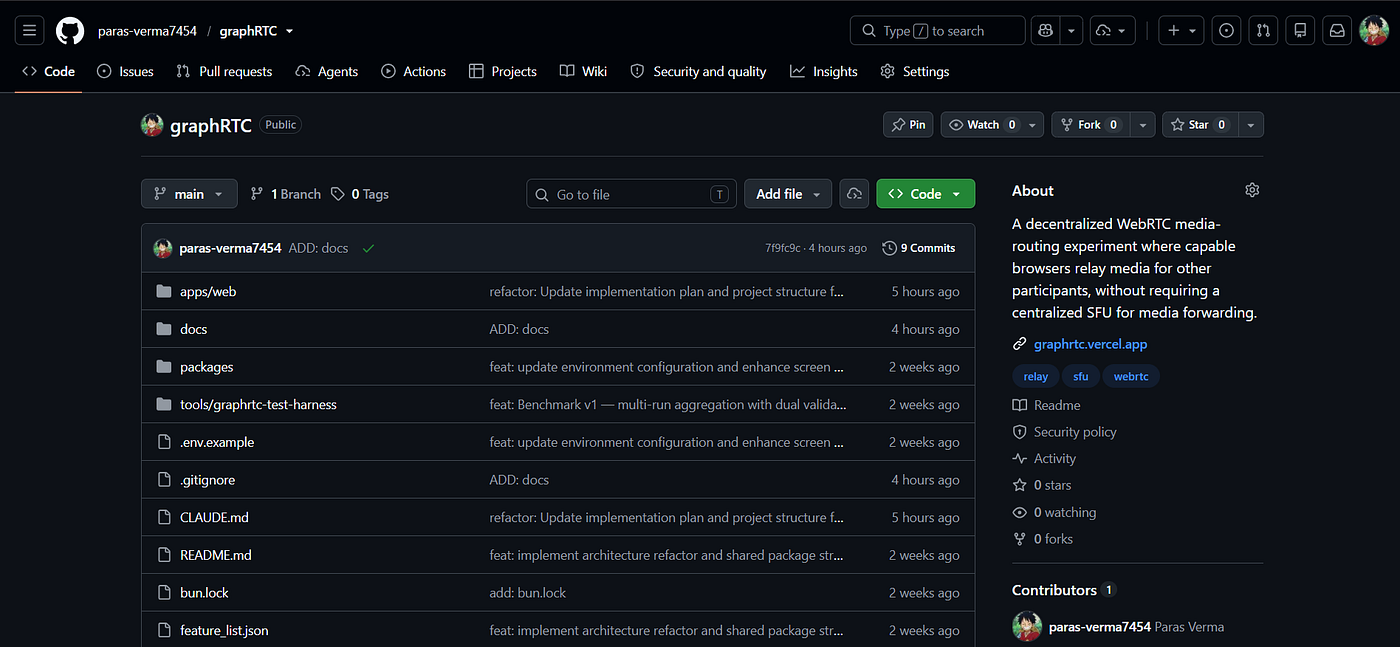This screenshot has height=647, width=1400.
Task: Go to GitHub home via Octocat logo
Action: point(70,31)
